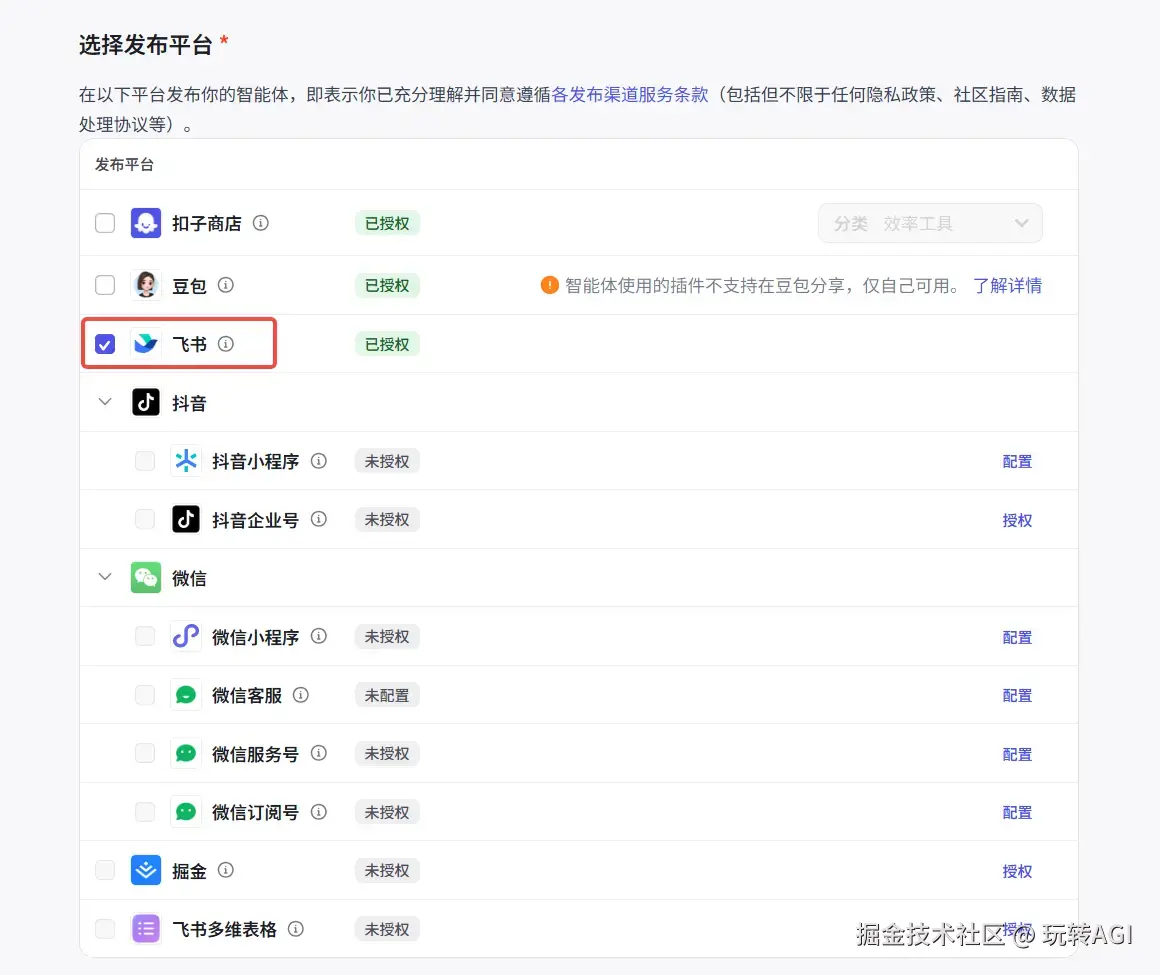Click the 飞书多维表格 icon
The width and height of the screenshot is (1160, 975).
(x=146, y=928)
